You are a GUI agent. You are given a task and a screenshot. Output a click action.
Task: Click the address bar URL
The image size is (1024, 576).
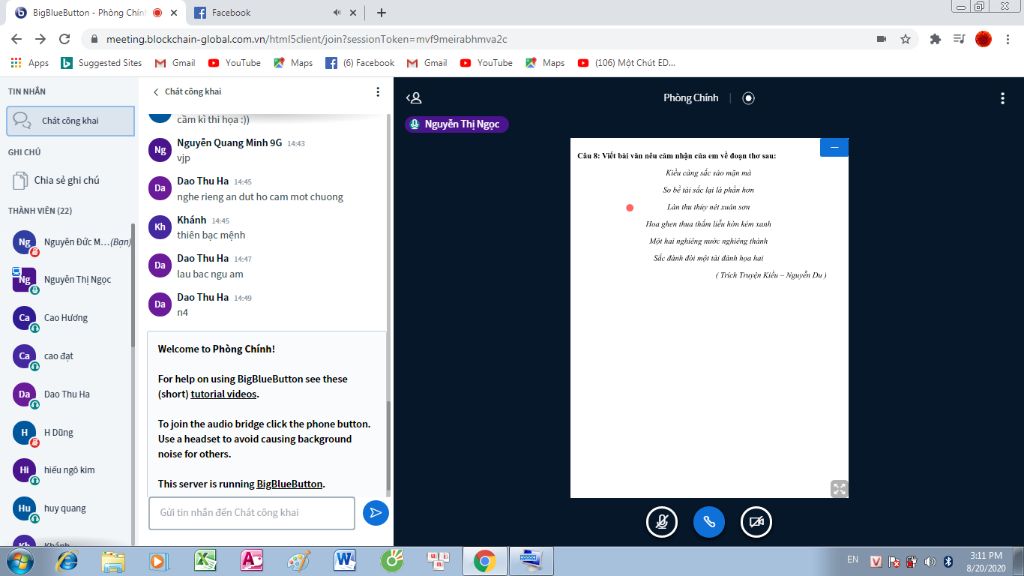[307, 39]
